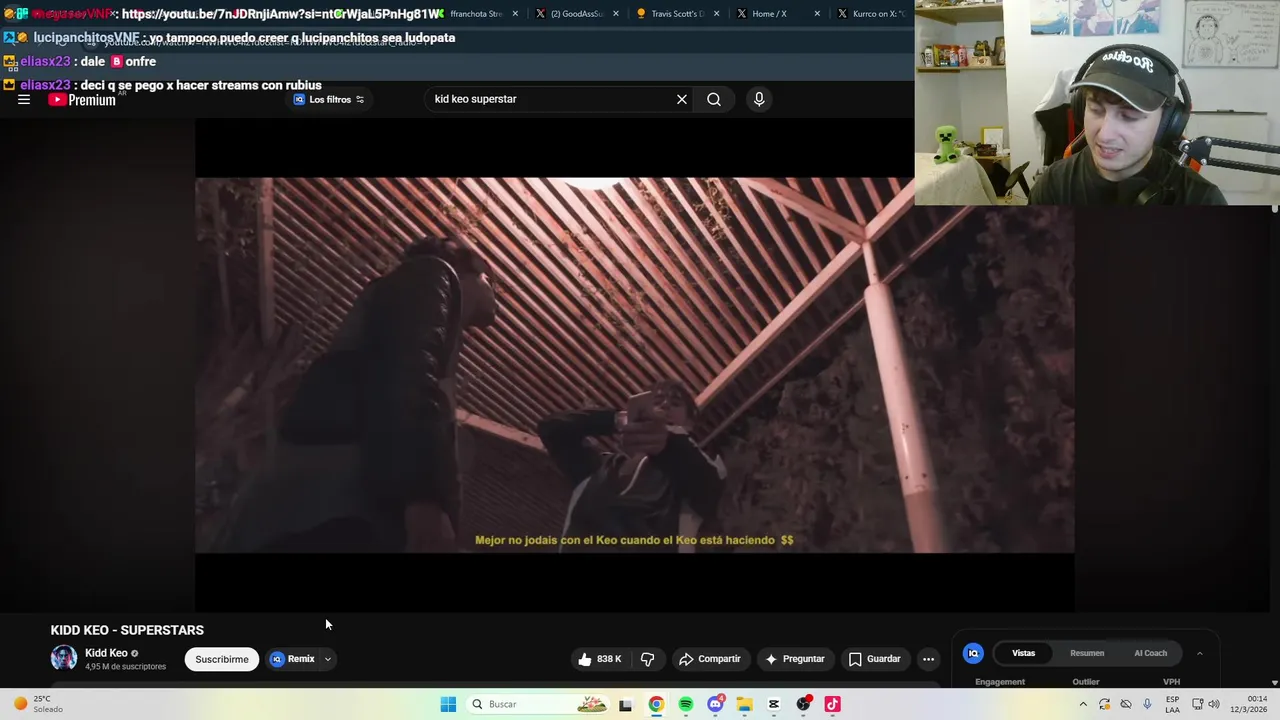The image size is (1280, 720).
Task: Click the Remix button
Action: (x=293, y=659)
